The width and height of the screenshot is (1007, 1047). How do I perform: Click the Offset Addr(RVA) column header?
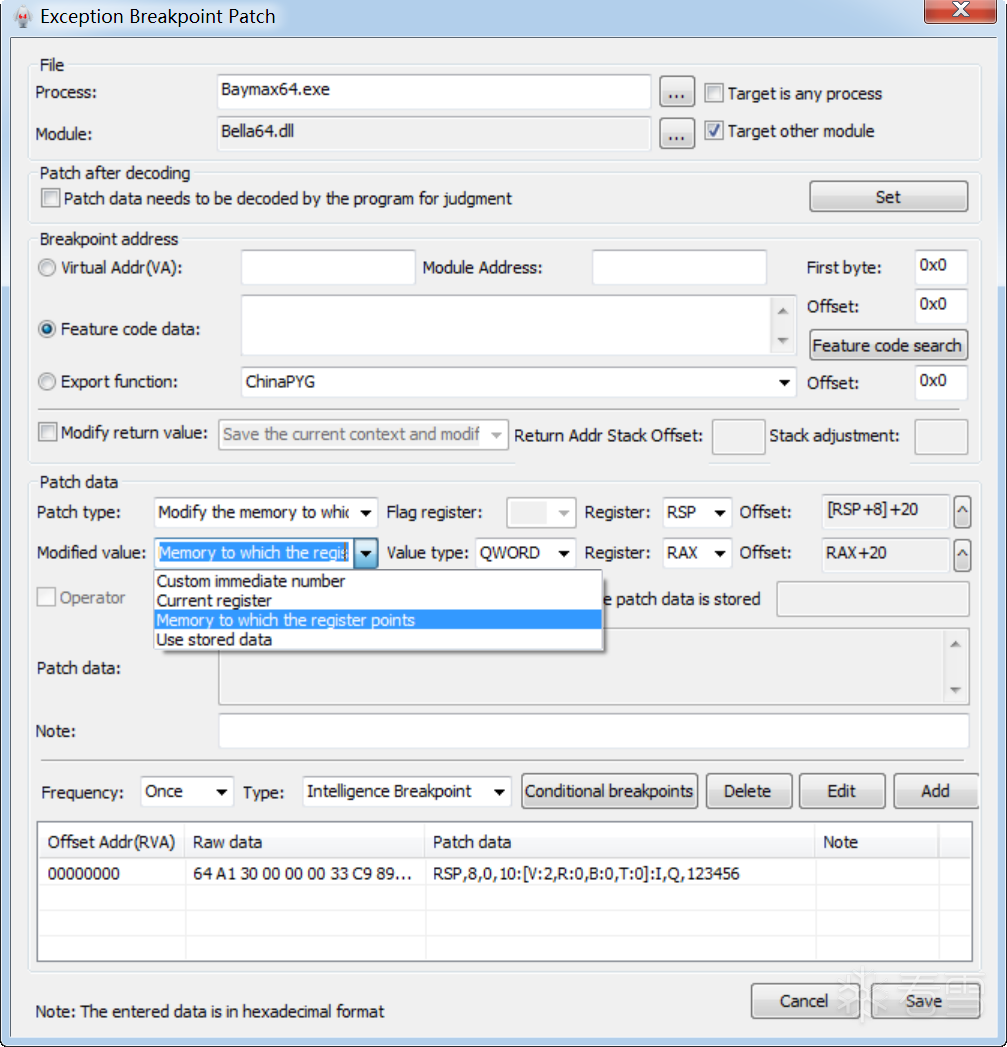112,842
